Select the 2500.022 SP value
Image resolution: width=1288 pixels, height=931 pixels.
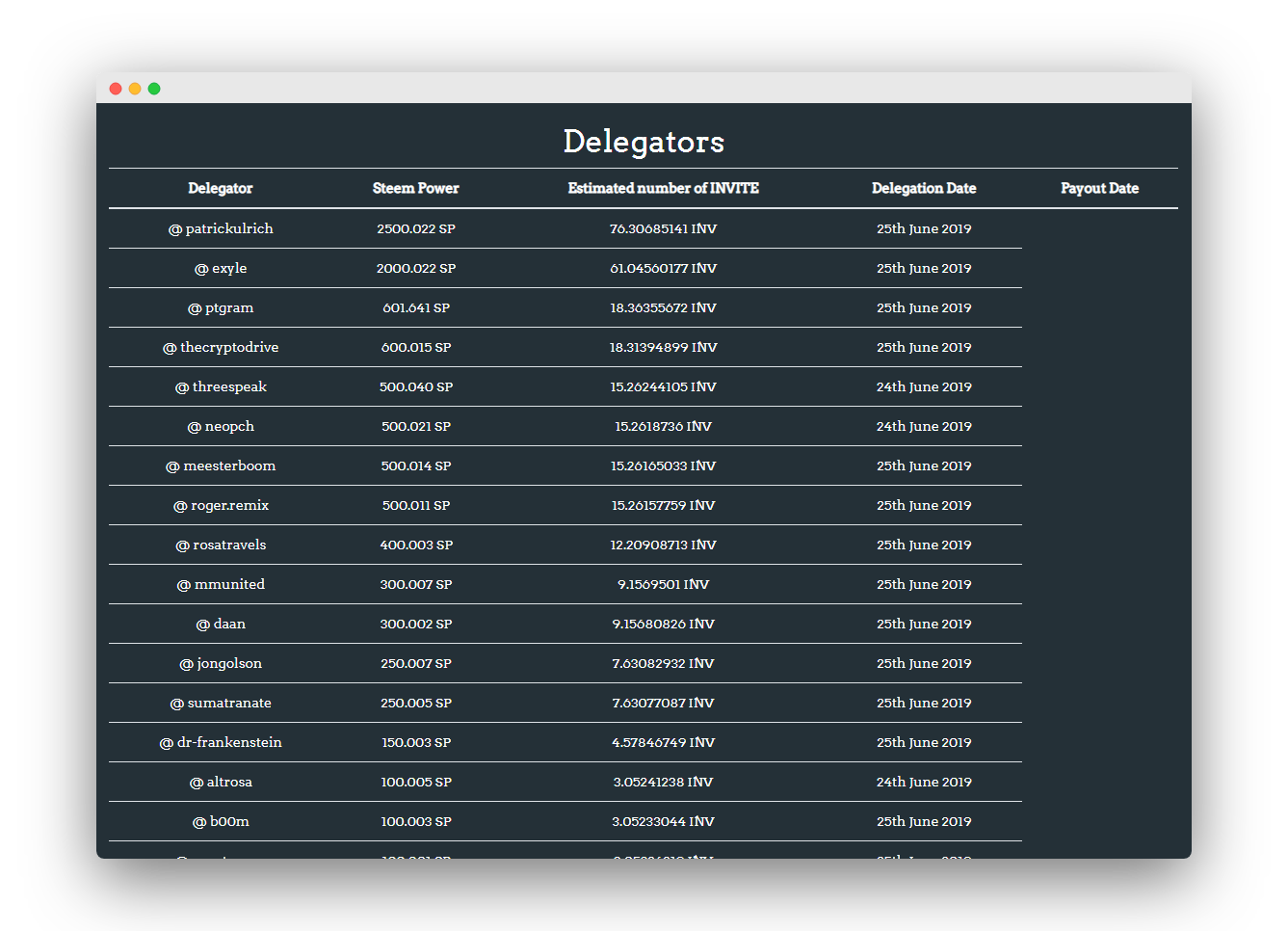[416, 228]
